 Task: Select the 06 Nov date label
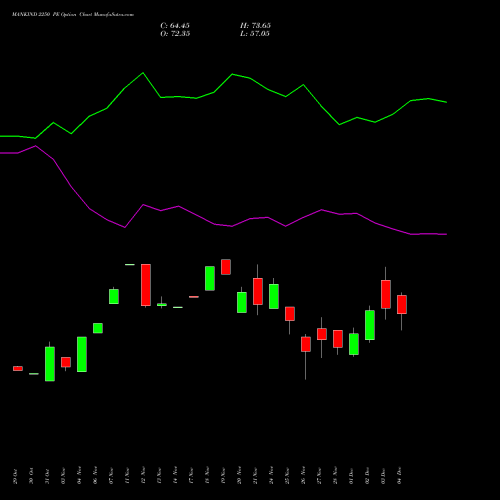tap(95, 476)
